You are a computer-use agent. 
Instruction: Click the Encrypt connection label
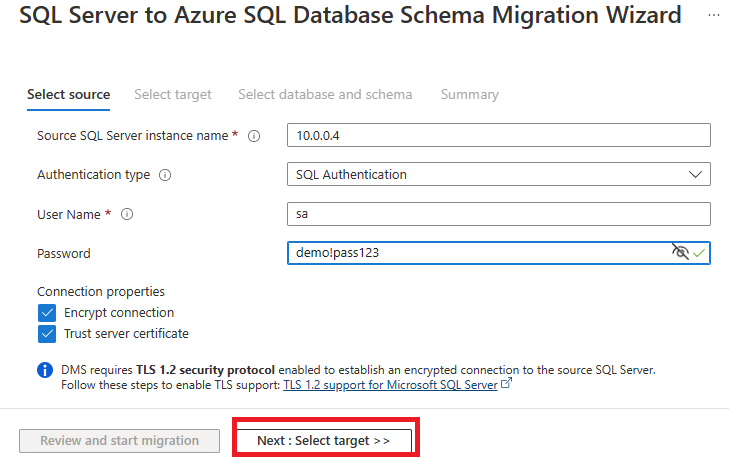click(x=119, y=313)
